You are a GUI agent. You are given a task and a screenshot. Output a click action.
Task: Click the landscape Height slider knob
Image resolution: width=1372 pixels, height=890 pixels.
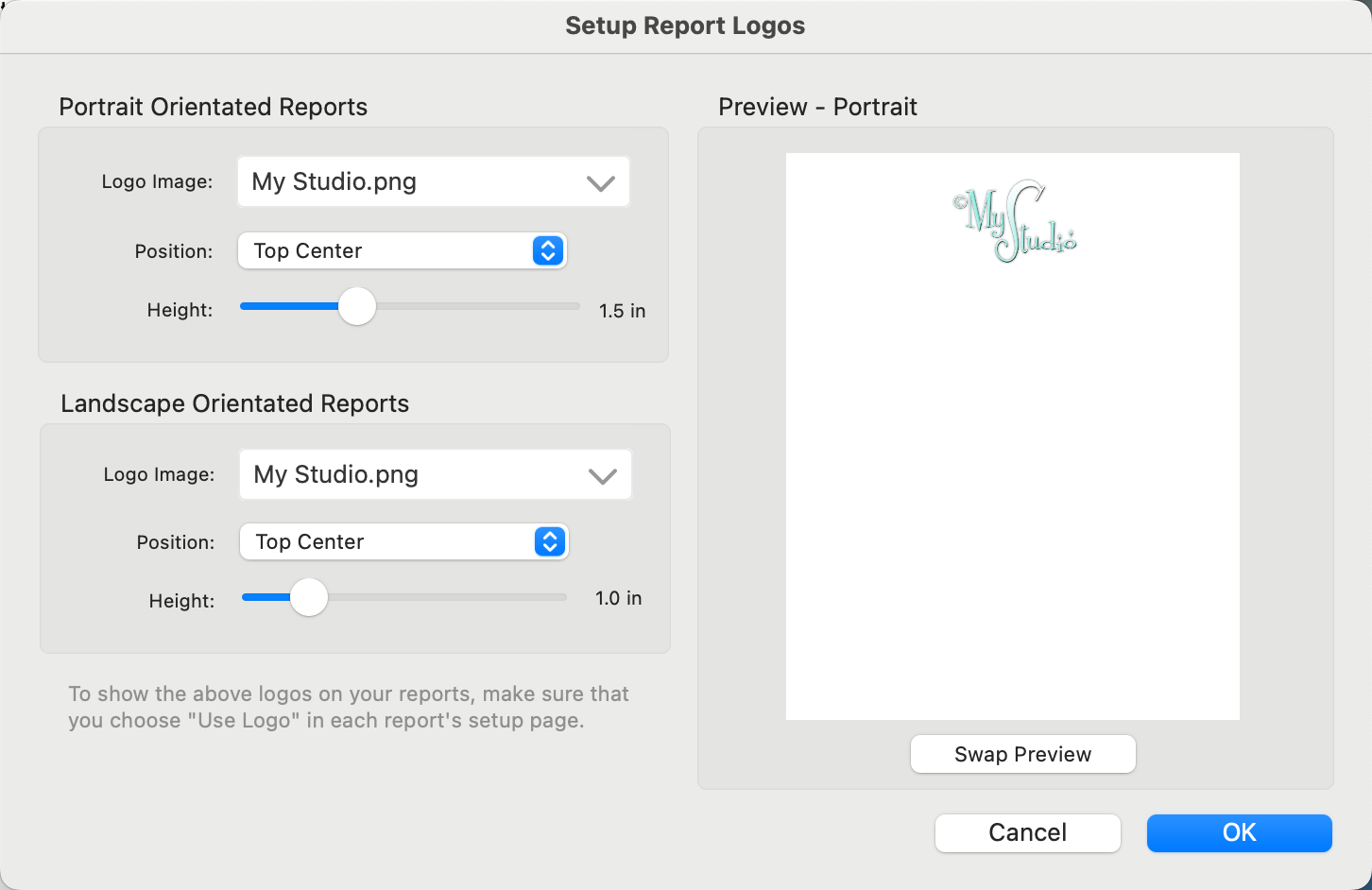tap(309, 598)
